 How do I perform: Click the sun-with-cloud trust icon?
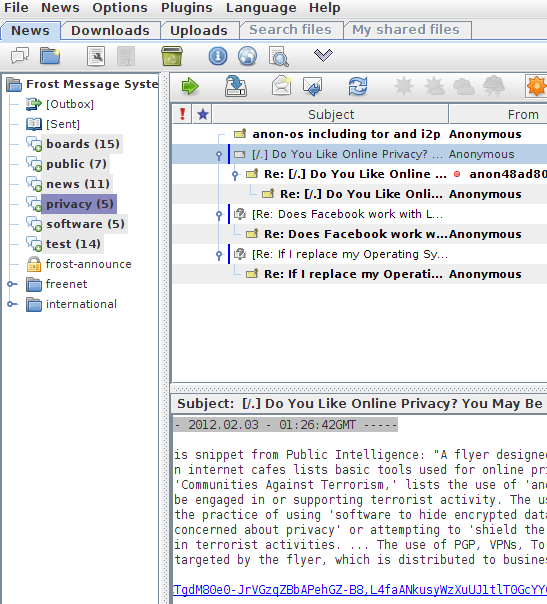click(x=434, y=86)
